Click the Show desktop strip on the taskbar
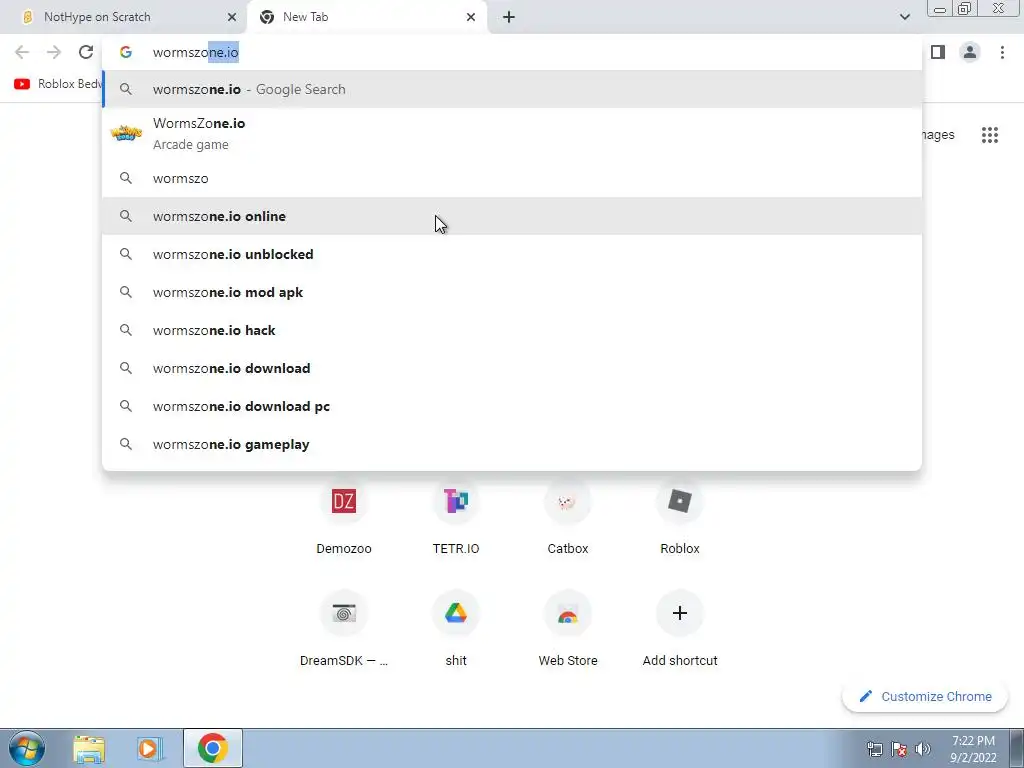The height and width of the screenshot is (768, 1024). point(1017,748)
